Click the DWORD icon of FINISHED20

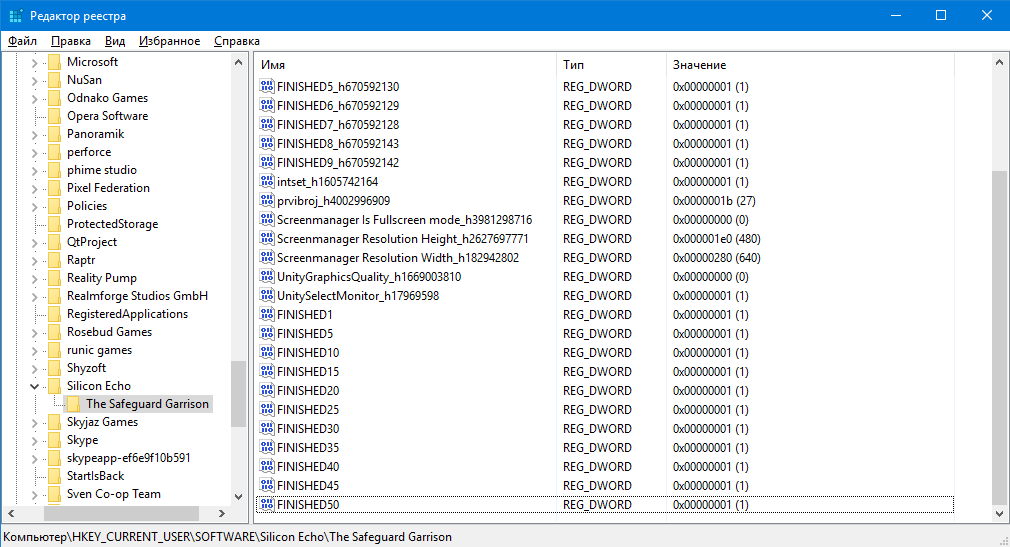[267, 390]
